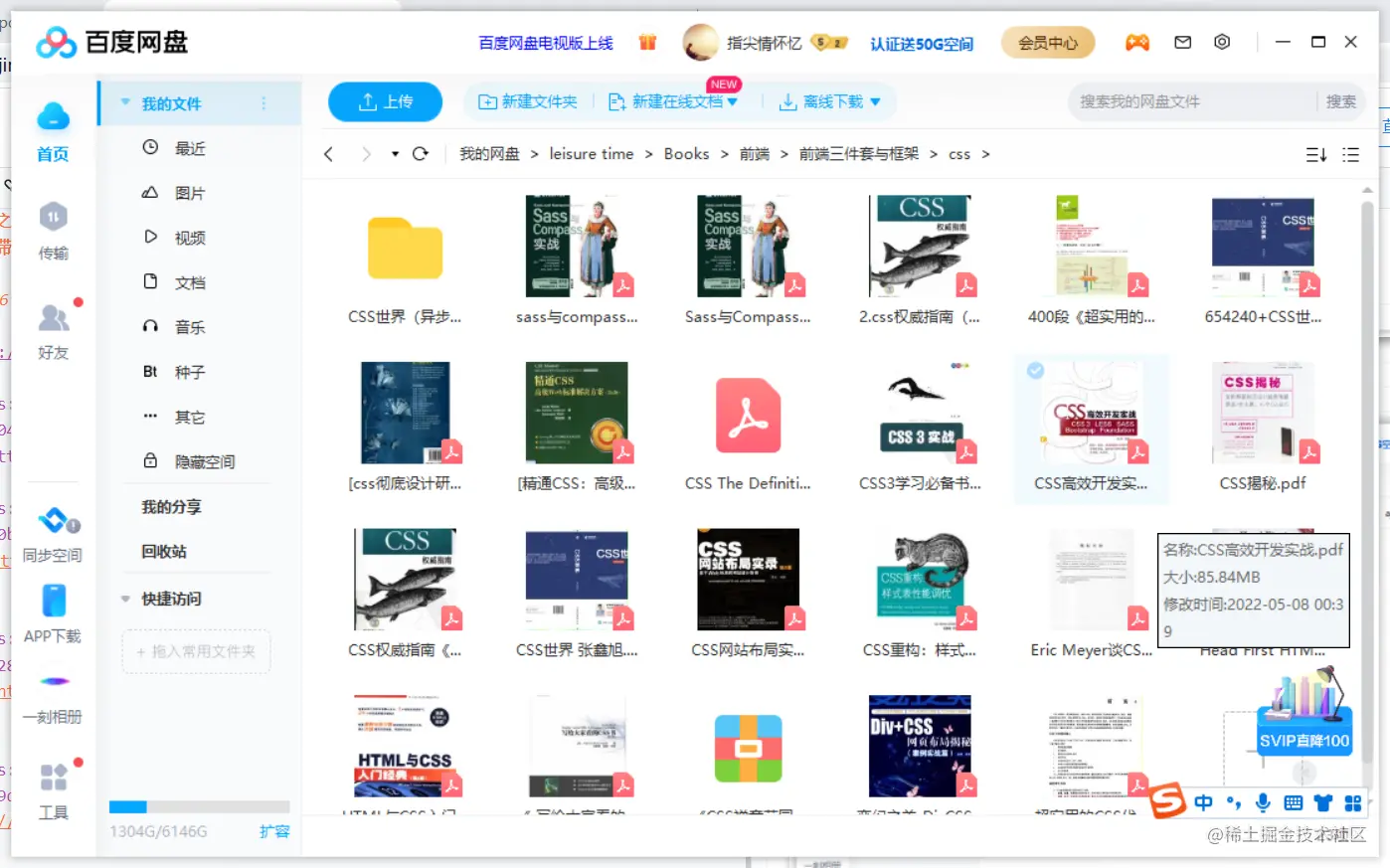Open the 同步空间 sync space icon
Screen dimensions: 1390x868
tap(55, 520)
